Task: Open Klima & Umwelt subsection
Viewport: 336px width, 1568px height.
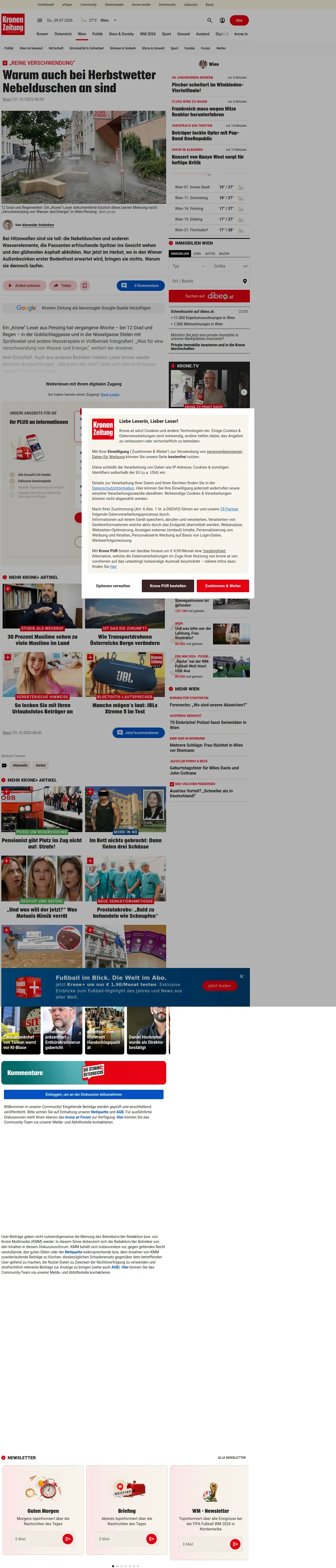Action: [153, 48]
